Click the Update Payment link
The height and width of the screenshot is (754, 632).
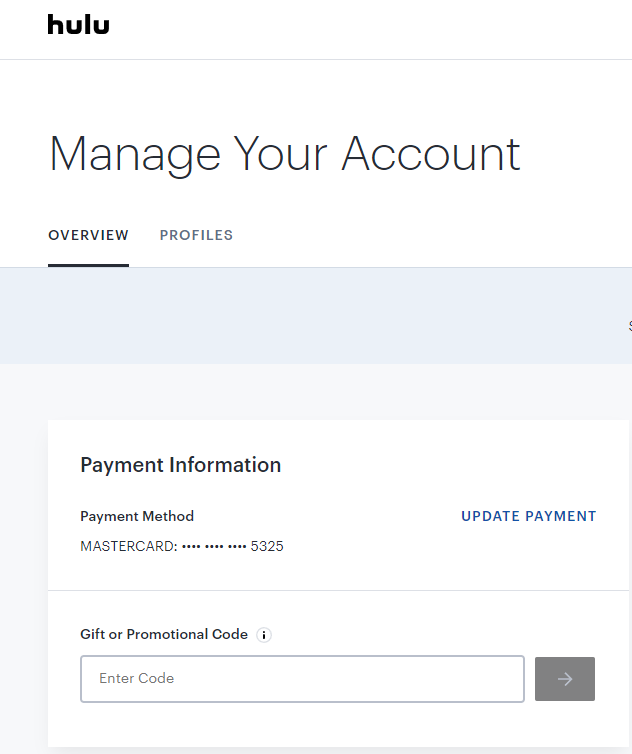pyautogui.click(x=528, y=517)
